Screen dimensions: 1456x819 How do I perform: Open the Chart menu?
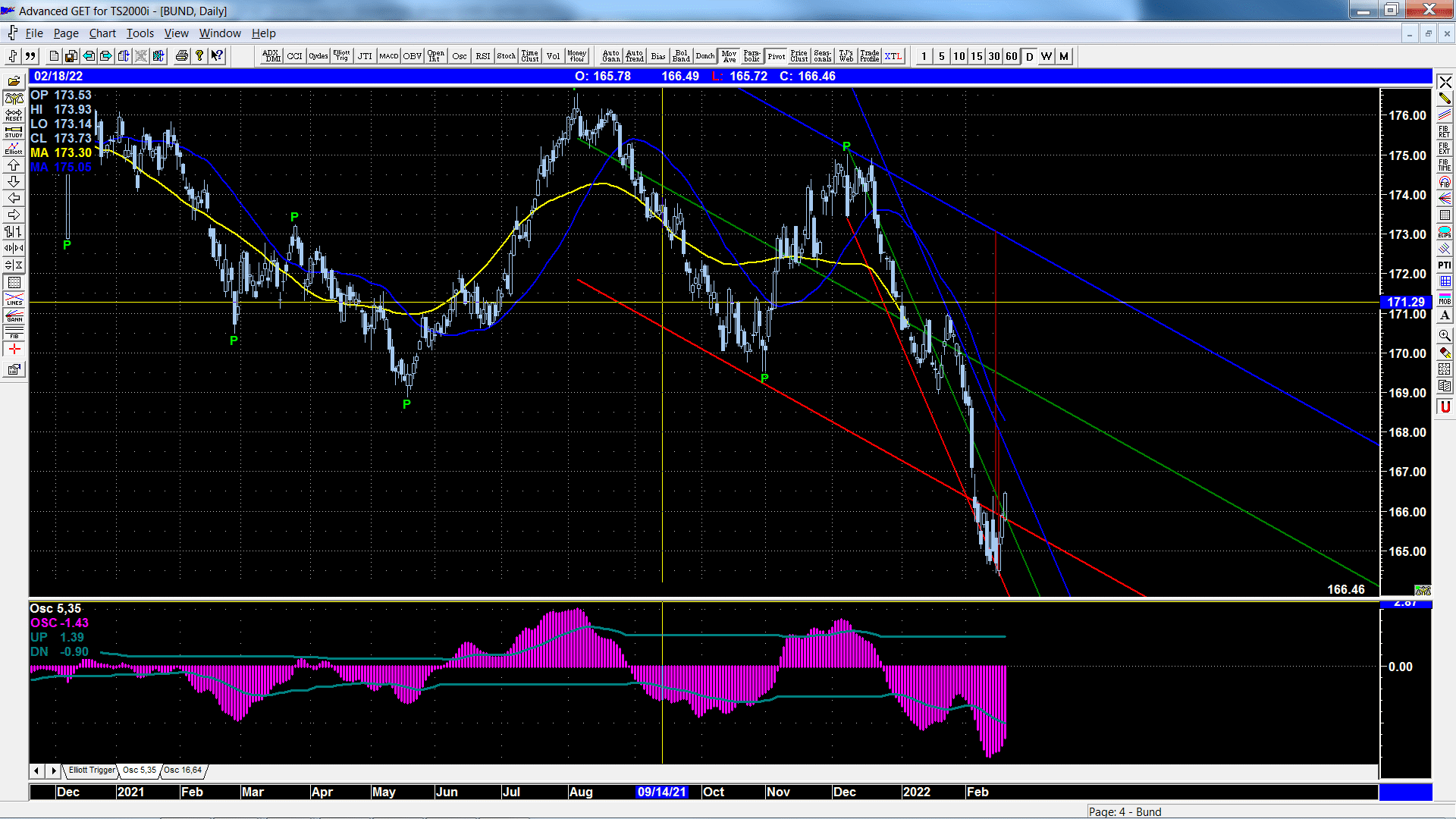(x=102, y=33)
